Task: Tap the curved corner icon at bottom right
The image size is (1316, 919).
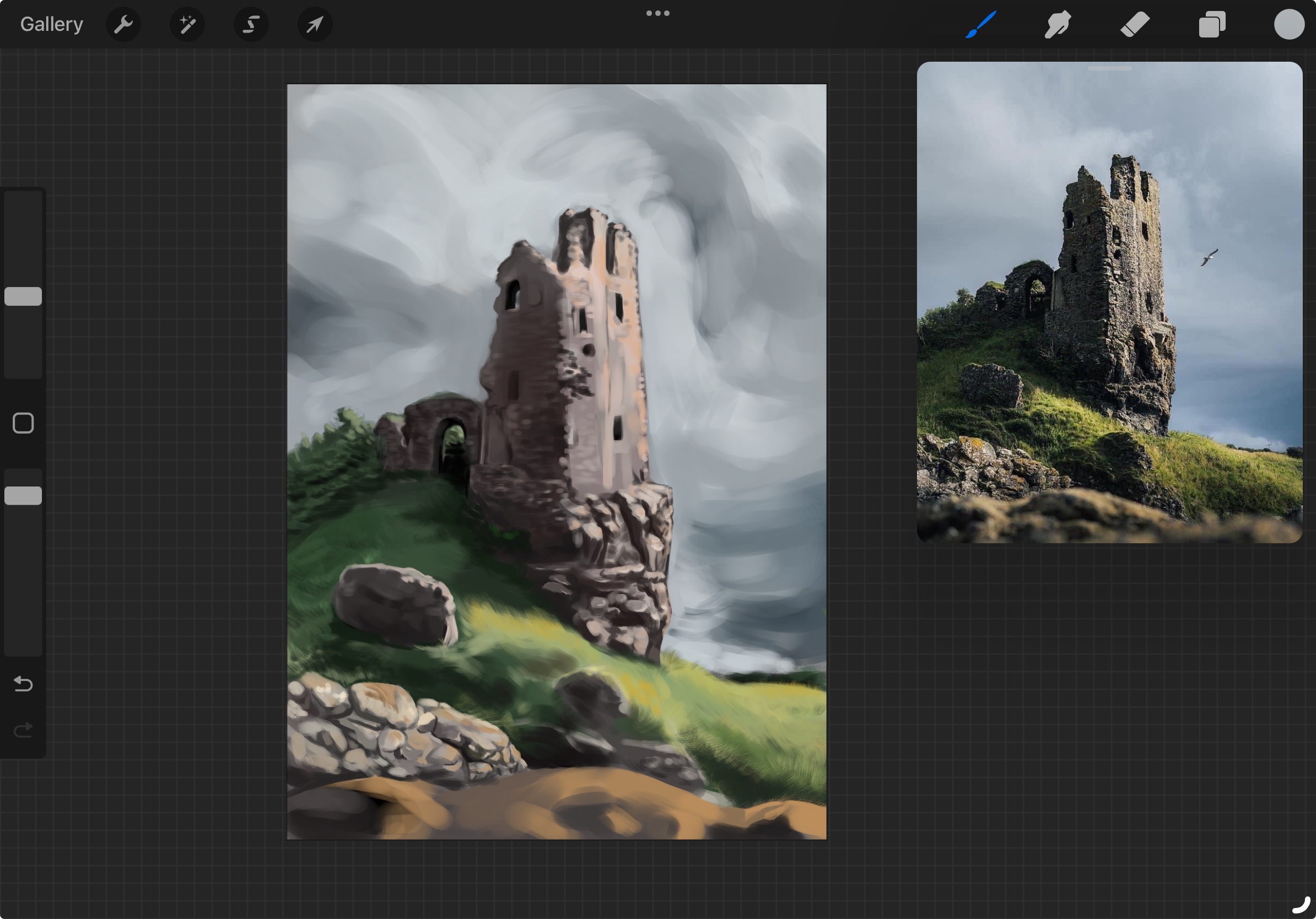Action: [x=1301, y=905]
